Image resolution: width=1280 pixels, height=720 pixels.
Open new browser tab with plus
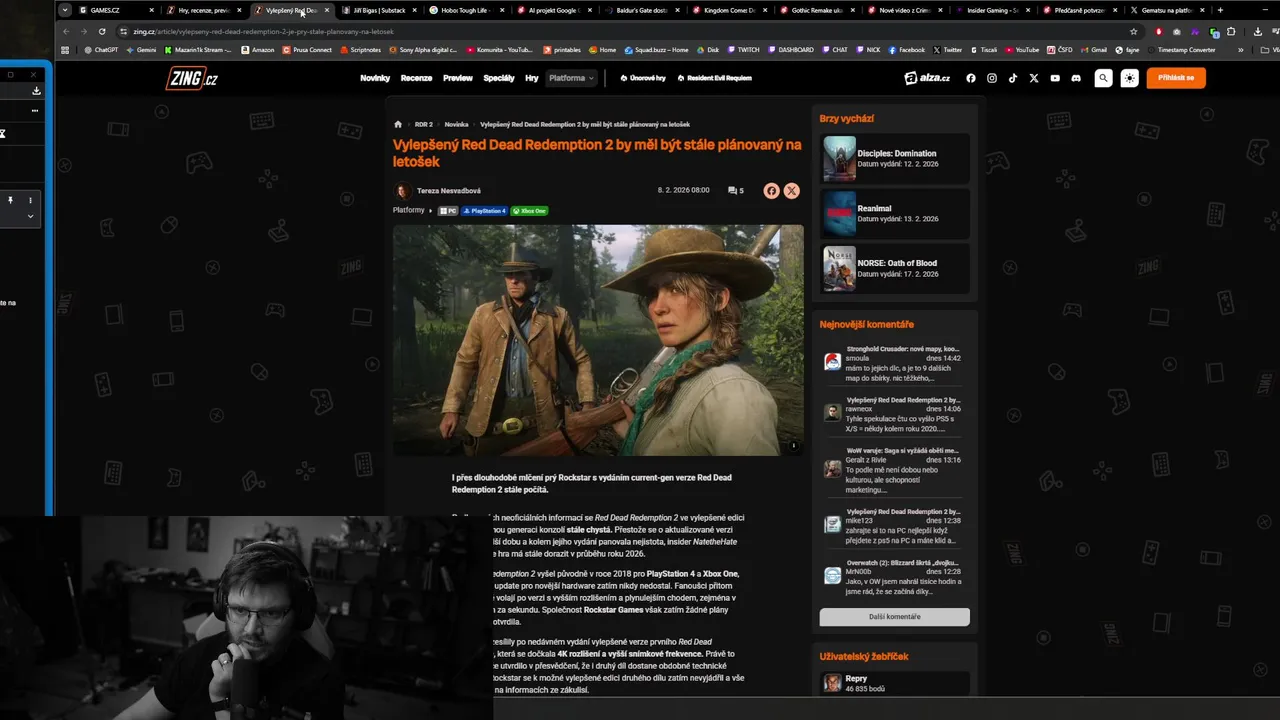pos(1220,10)
